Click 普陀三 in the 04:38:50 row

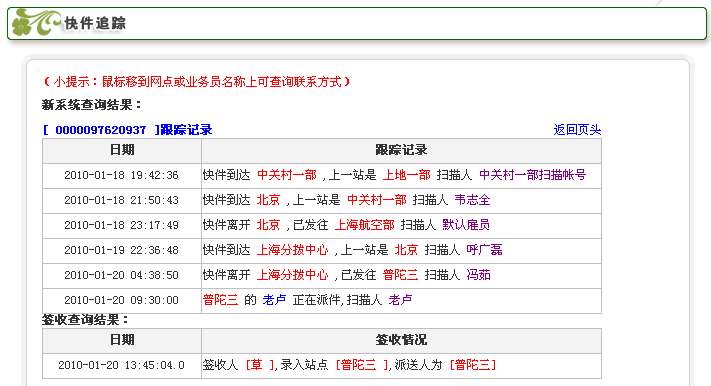[x=400, y=275]
